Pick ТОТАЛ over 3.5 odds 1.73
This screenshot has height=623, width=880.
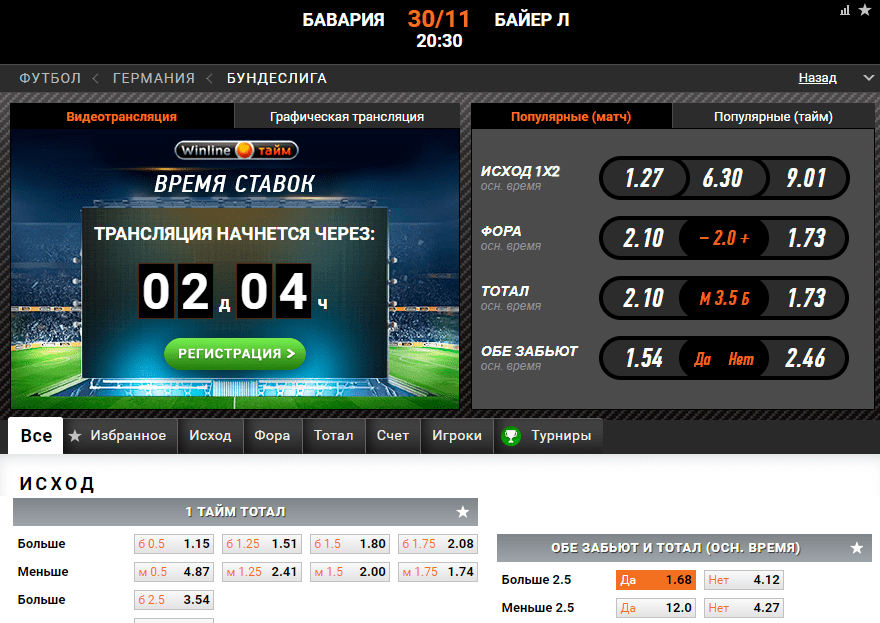(x=806, y=298)
